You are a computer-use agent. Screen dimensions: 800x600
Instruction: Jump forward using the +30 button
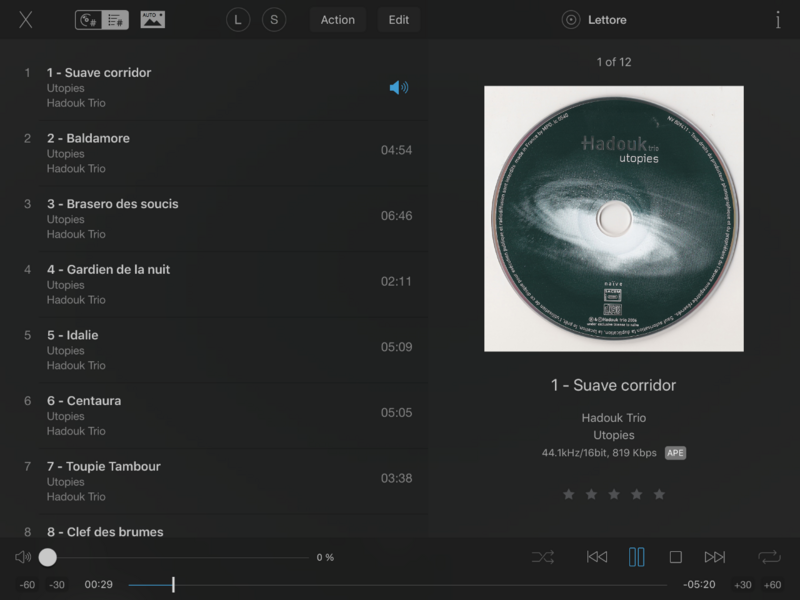(742, 585)
